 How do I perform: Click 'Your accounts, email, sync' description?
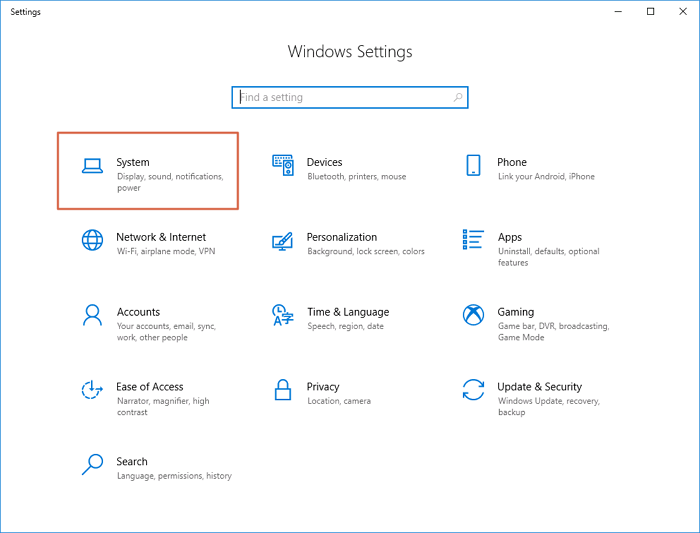(x=167, y=332)
